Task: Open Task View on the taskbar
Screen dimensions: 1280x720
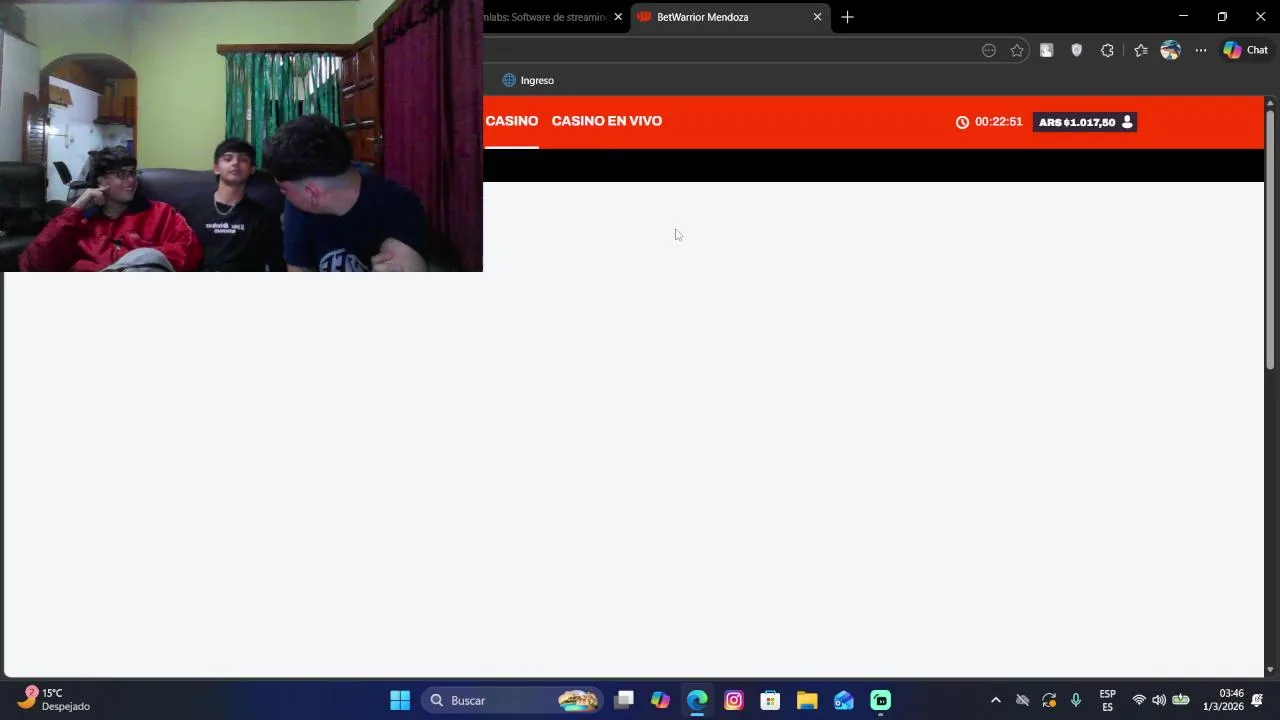Action: pos(624,700)
